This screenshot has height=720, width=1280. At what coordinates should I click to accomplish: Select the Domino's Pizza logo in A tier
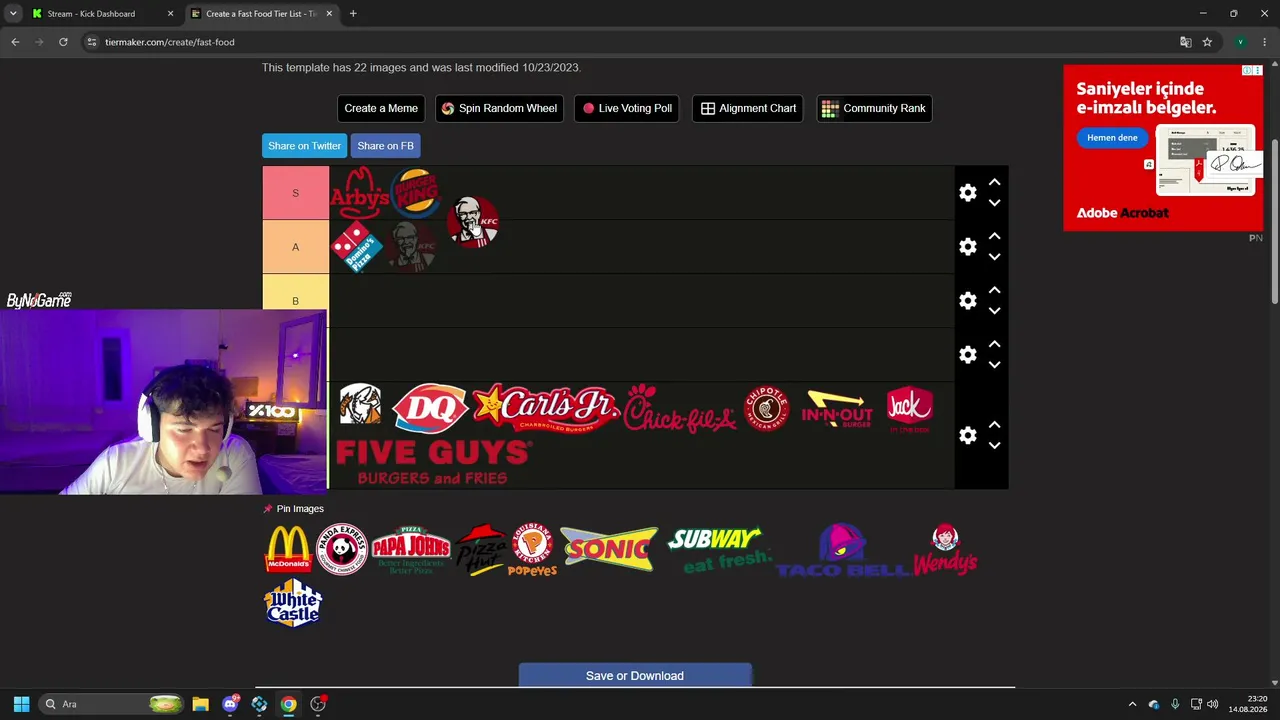357,246
